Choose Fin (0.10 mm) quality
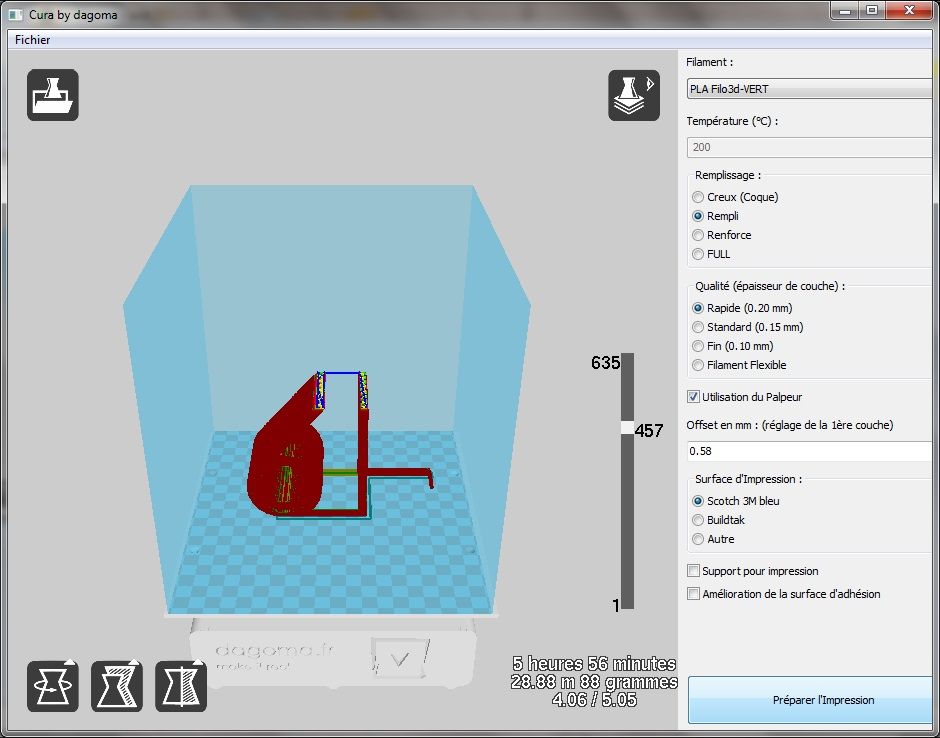Image resolution: width=940 pixels, height=738 pixels. click(733, 347)
